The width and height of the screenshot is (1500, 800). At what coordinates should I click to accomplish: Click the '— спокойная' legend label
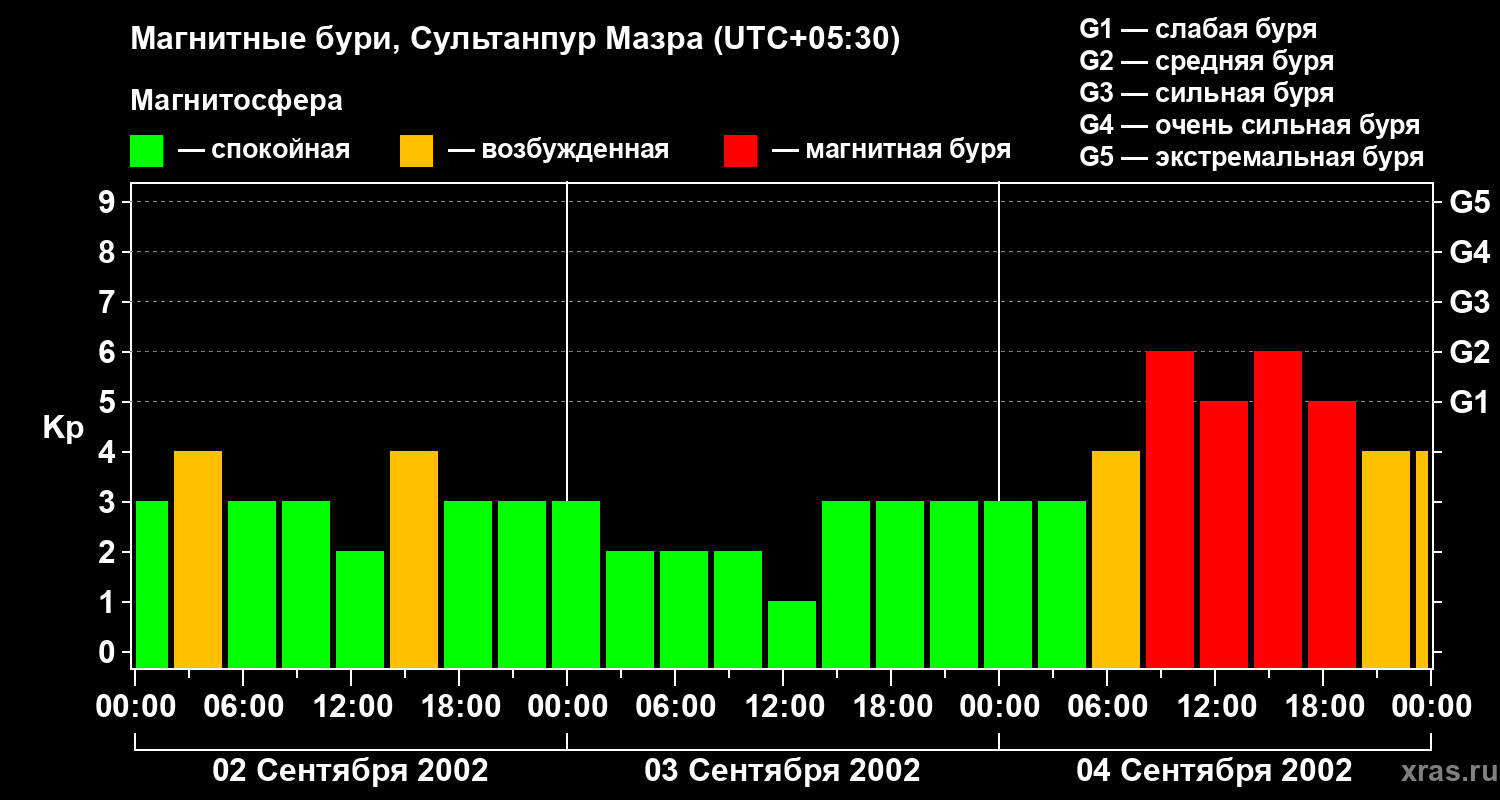pyautogui.click(x=264, y=150)
